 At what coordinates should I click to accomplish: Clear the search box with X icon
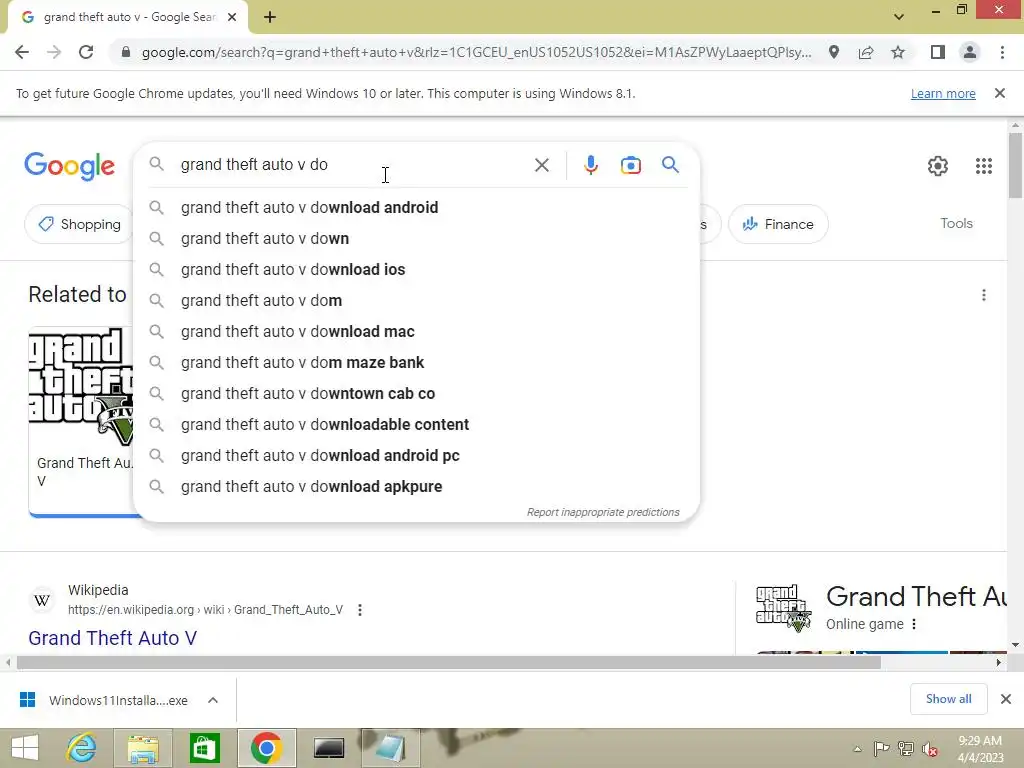tap(541, 165)
